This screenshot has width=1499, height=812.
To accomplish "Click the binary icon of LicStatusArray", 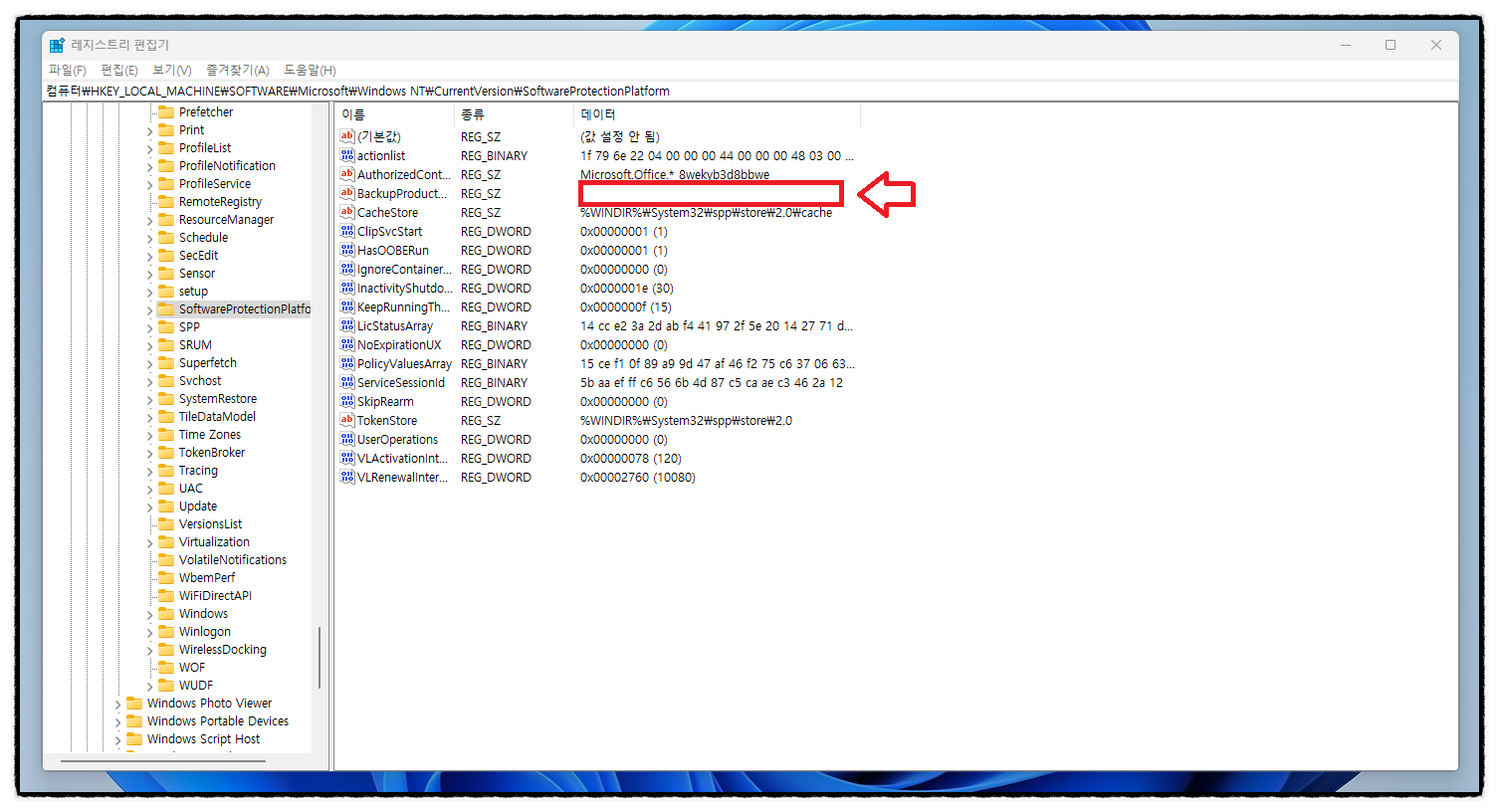I will click(x=347, y=325).
